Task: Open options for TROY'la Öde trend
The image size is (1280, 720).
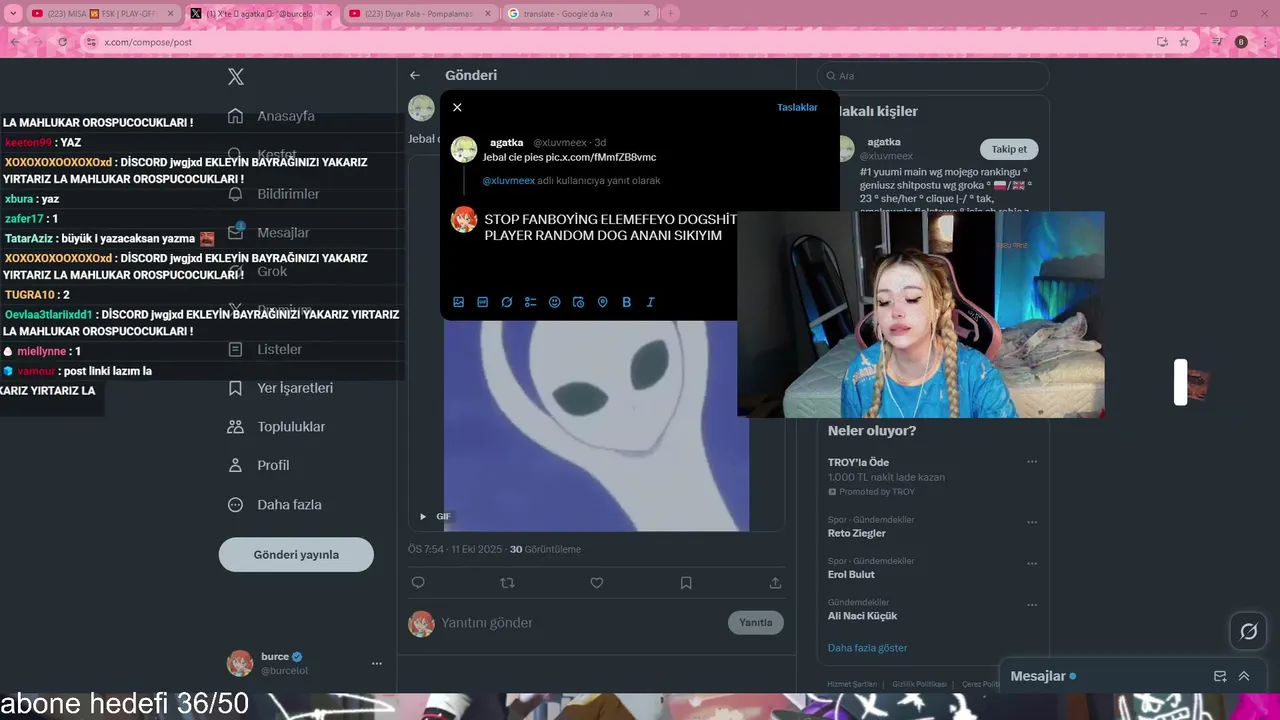Action: (x=1032, y=462)
